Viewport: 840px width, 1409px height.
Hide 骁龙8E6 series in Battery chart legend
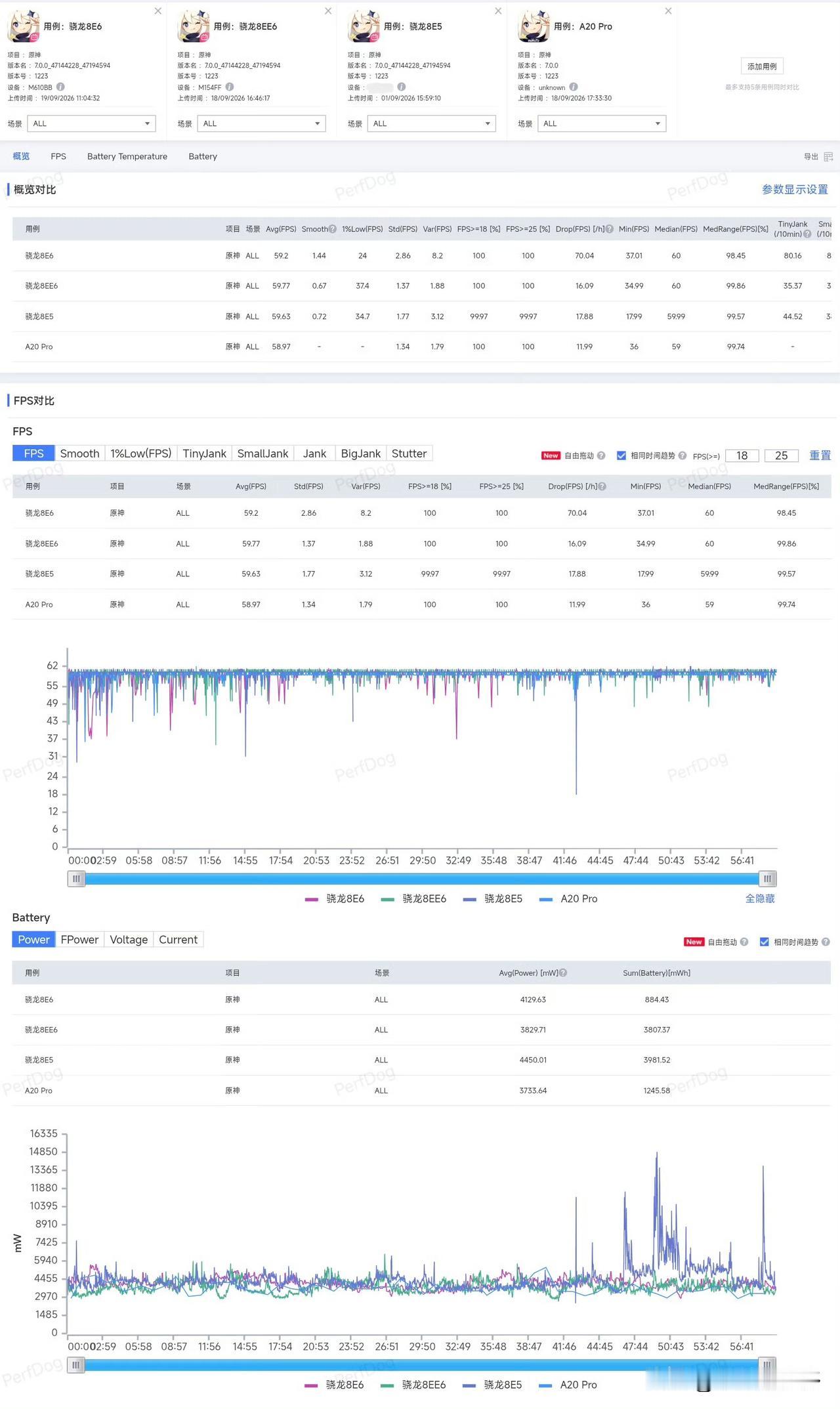pyautogui.click(x=334, y=1385)
